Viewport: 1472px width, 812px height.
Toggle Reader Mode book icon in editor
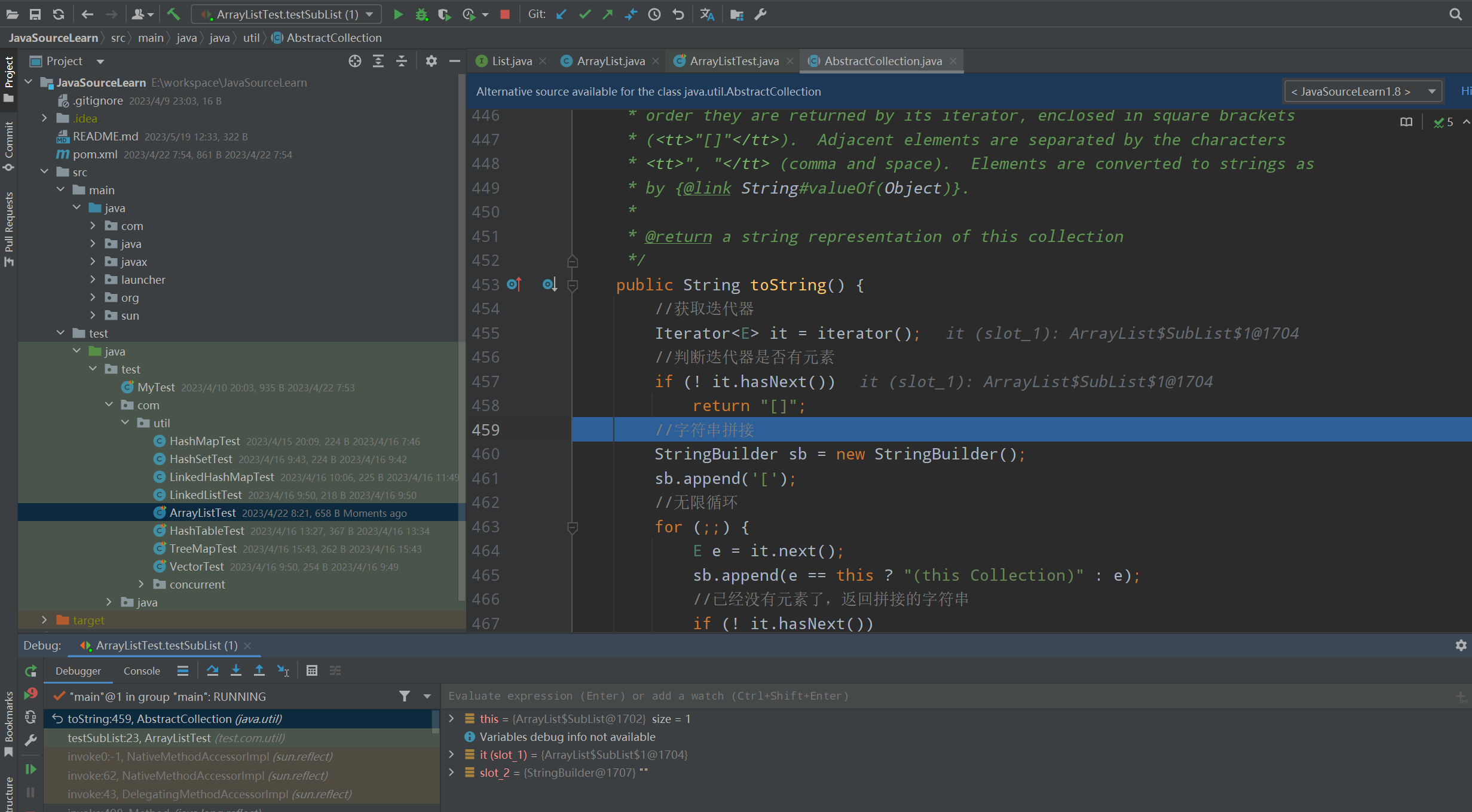pos(1406,122)
